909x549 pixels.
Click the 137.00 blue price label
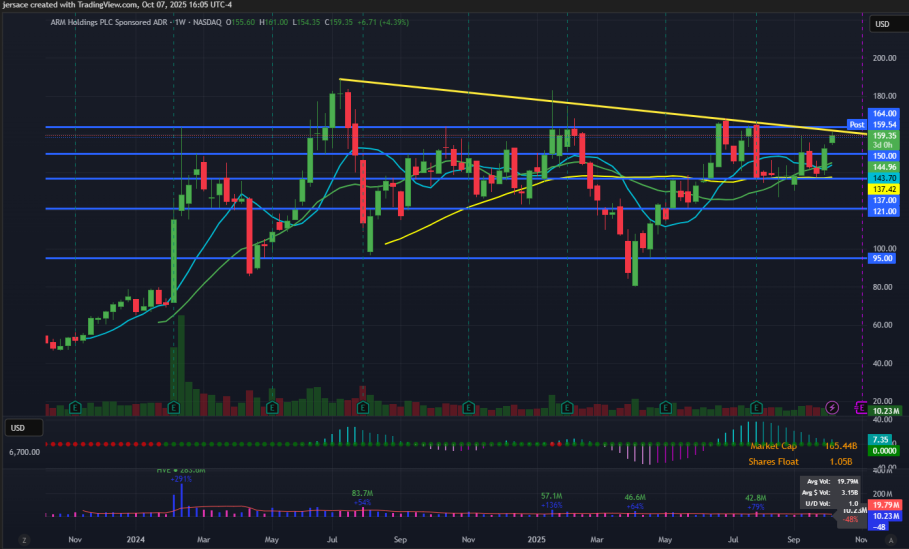(884, 201)
